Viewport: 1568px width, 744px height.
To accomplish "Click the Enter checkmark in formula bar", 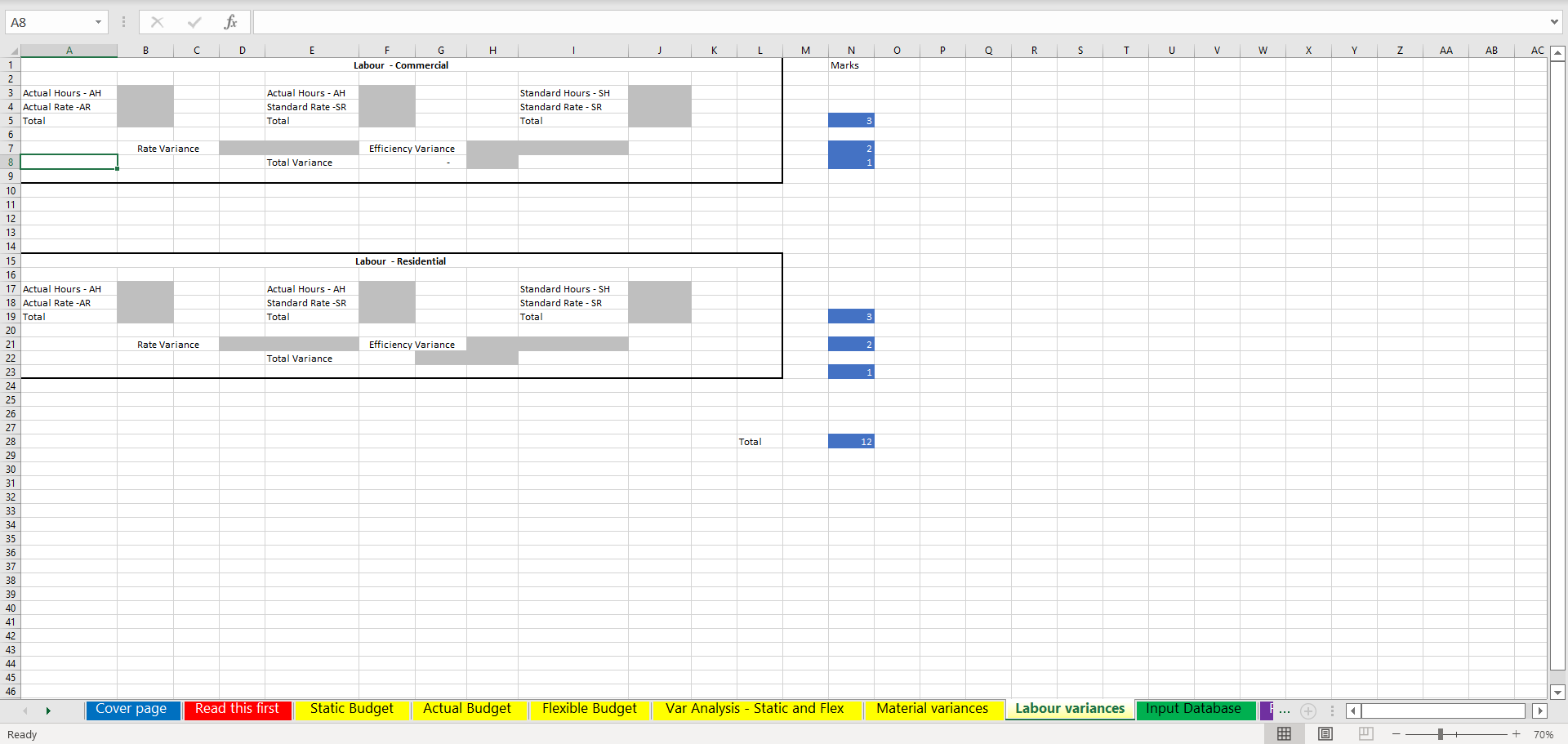I will click(194, 22).
